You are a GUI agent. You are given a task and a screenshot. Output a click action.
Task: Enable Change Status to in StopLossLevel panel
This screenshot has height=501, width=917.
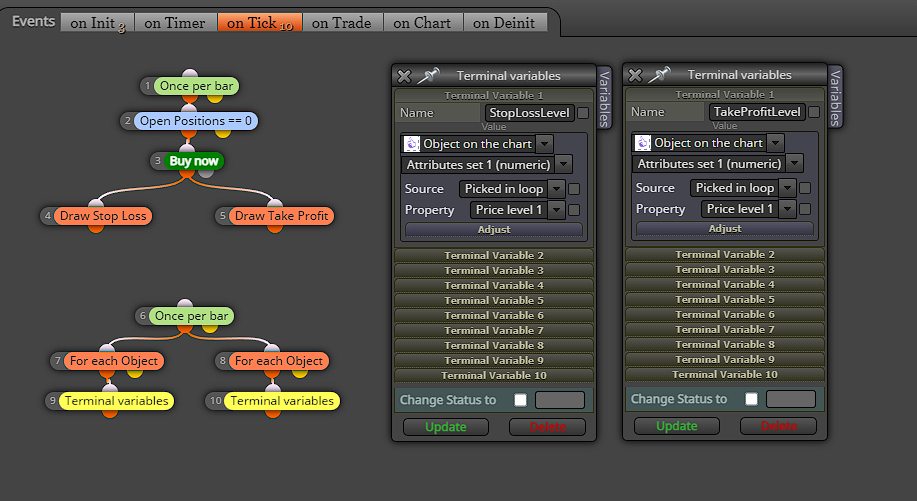(520, 400)
